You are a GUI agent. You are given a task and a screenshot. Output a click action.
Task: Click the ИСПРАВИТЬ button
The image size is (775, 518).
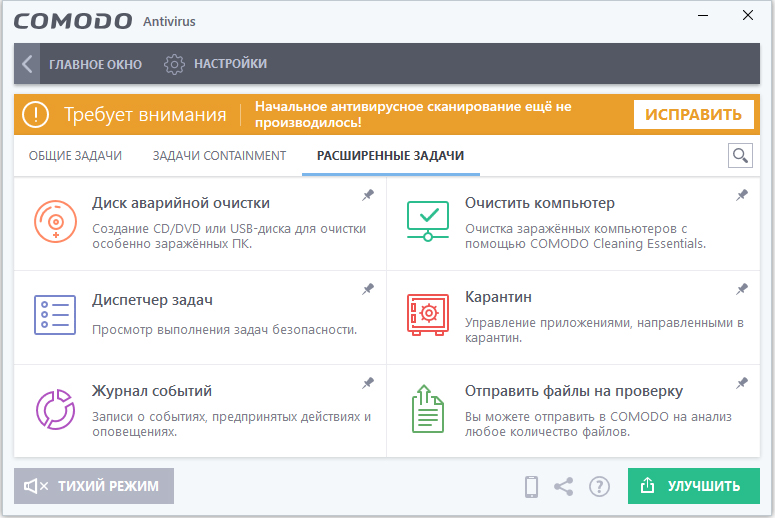click(x=693, y=115)
